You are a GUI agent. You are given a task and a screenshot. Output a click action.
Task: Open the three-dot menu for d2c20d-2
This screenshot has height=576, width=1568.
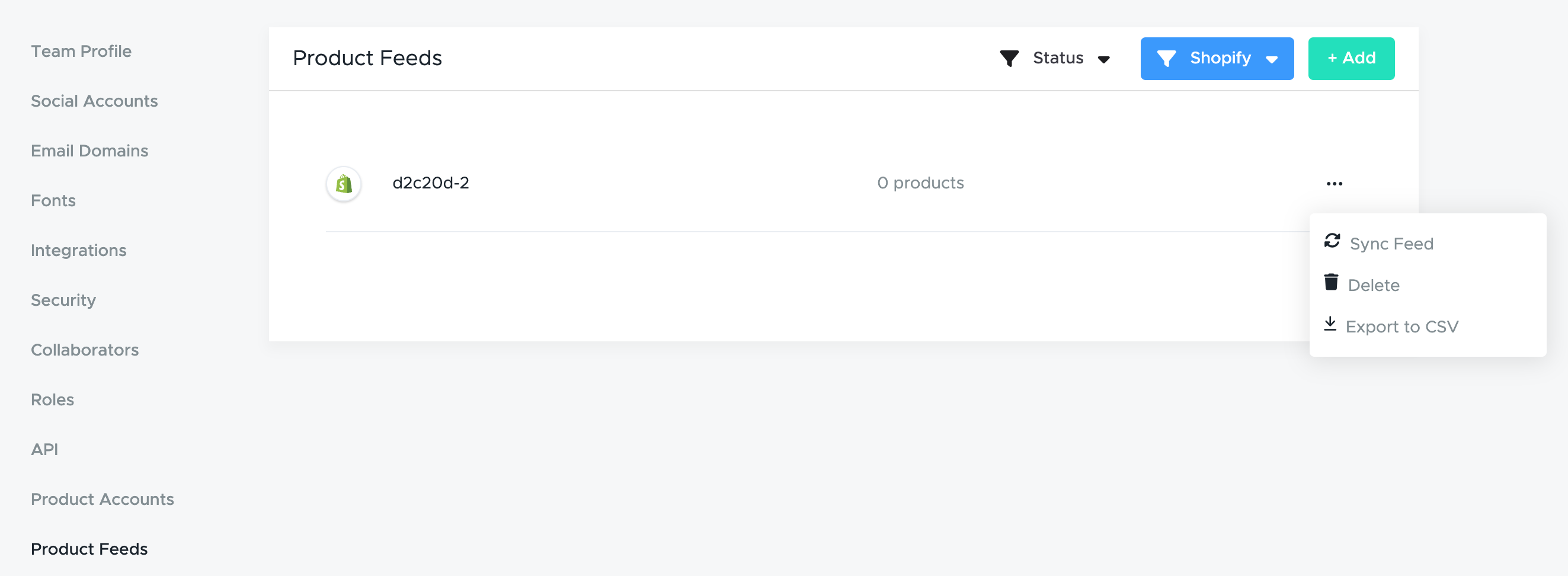tap(1335, 184)
